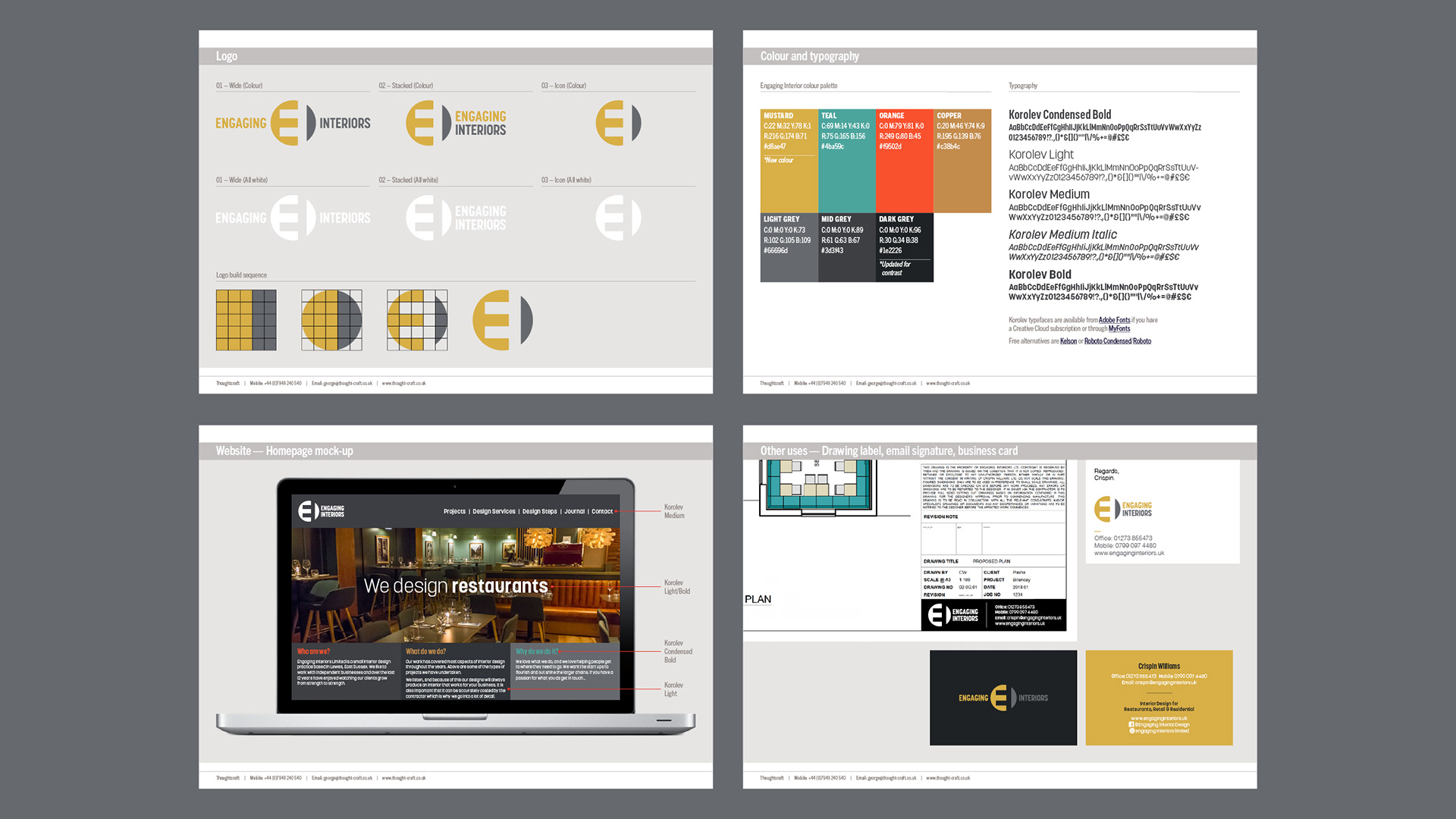The image size is (1456, 819).
Task: Select the mustard business card back
Action: (x=1159, y=698)
